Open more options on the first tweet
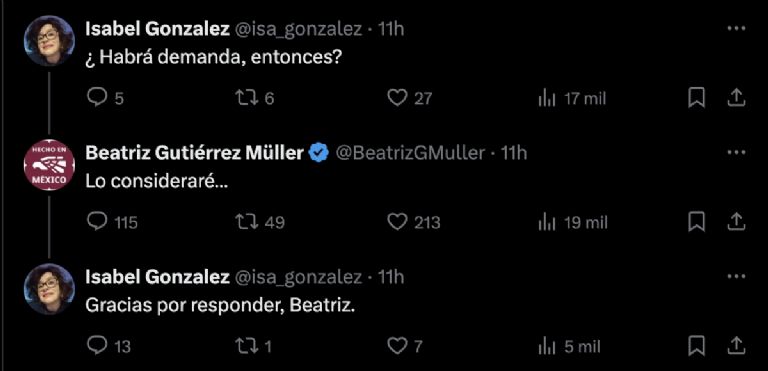Viewport: 768px width, 371px height. 736,29
